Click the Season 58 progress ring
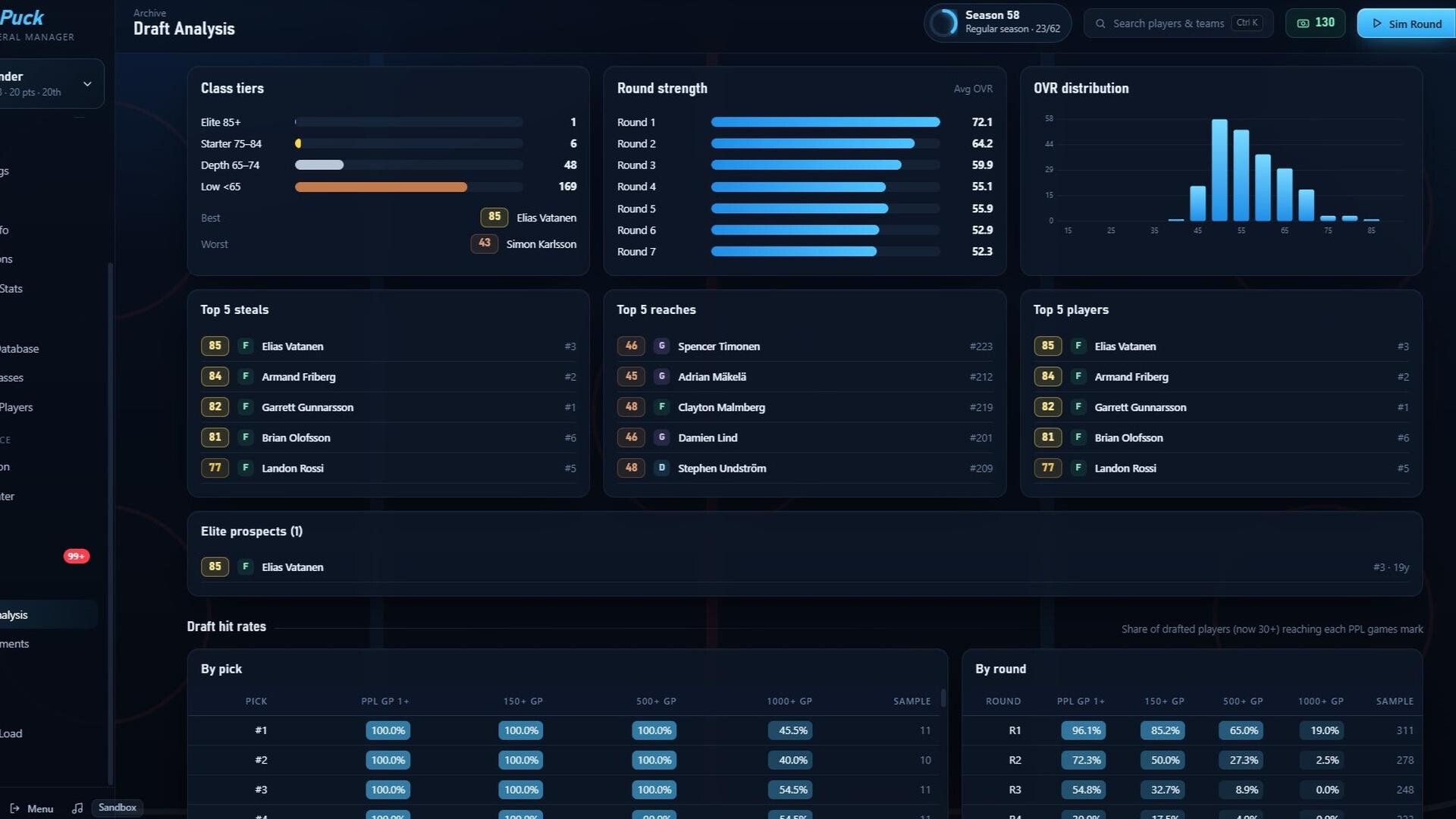Image resolution: width=1456 pixels, height=819 pixels. 943,23
